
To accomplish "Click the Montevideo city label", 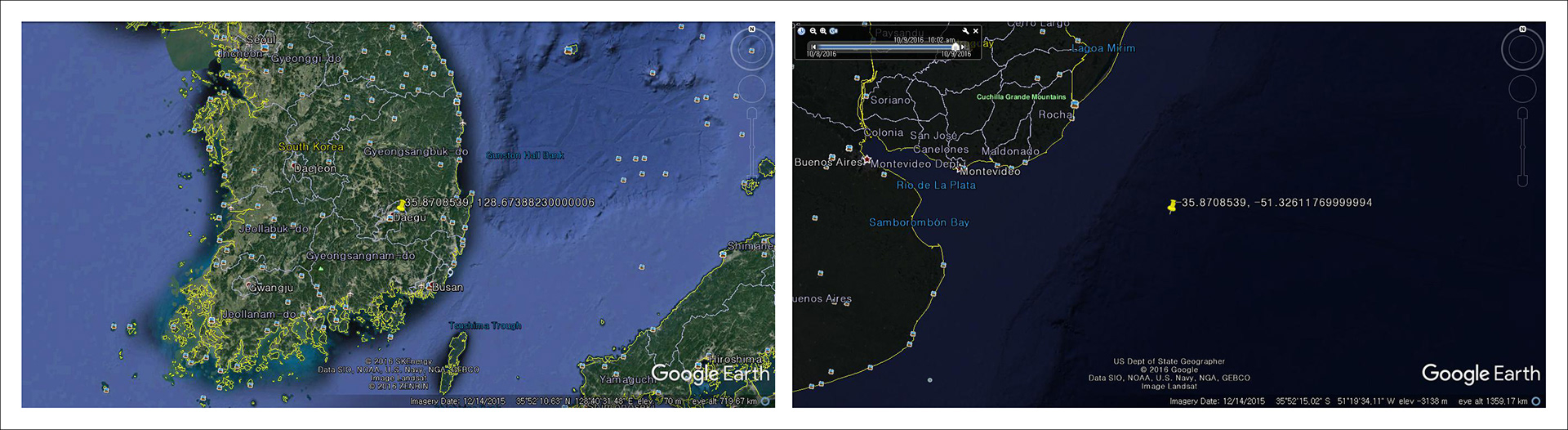I will pos(990,172).
